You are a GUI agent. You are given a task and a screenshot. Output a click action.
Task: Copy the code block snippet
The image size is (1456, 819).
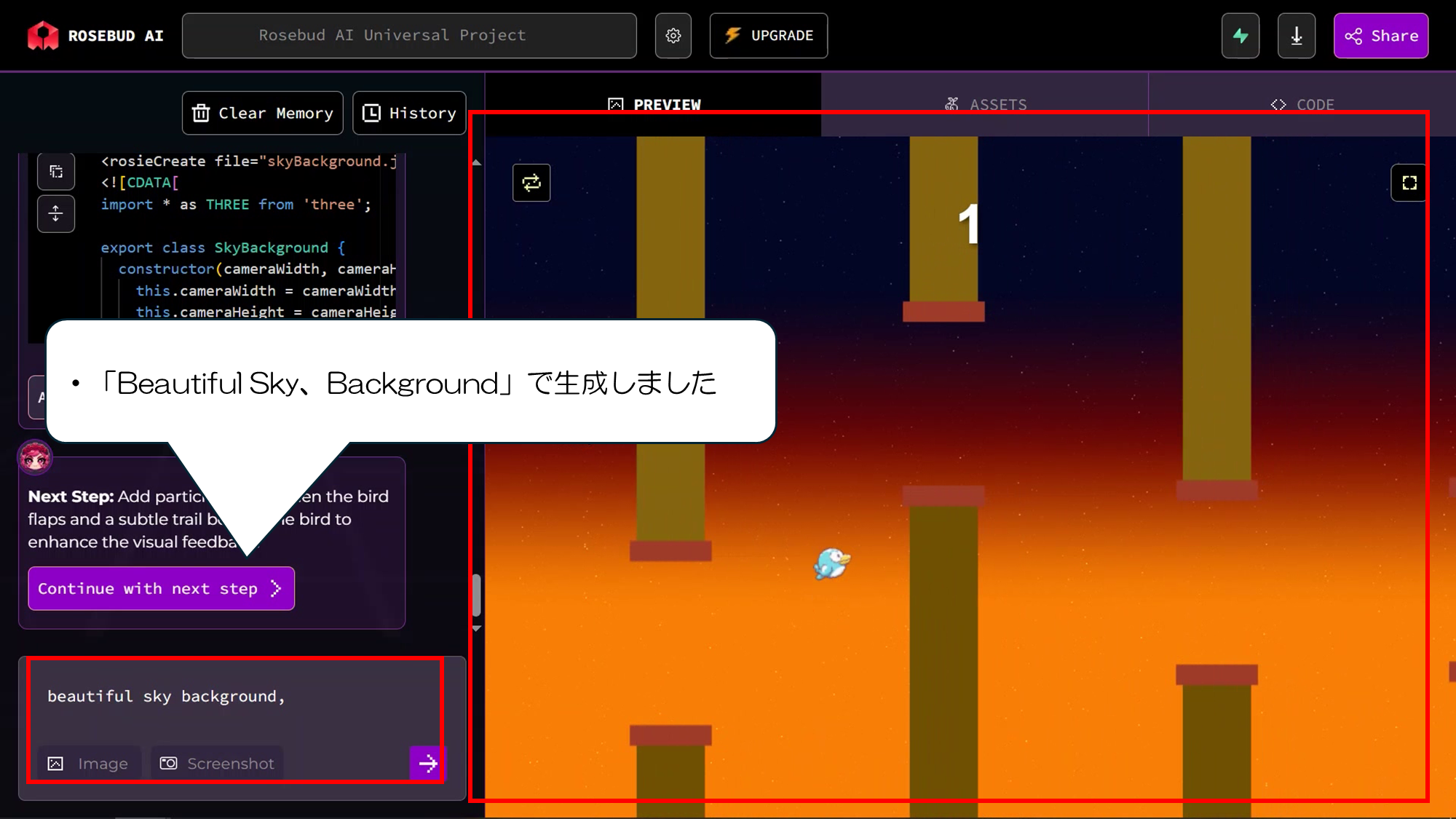pyautogui.click(x=56, y=172)
